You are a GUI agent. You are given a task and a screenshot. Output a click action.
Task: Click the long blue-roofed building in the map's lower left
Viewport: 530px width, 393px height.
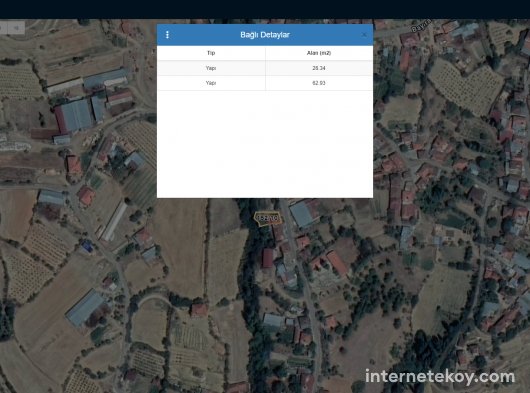pyautogui.click(x=85, y=308)
